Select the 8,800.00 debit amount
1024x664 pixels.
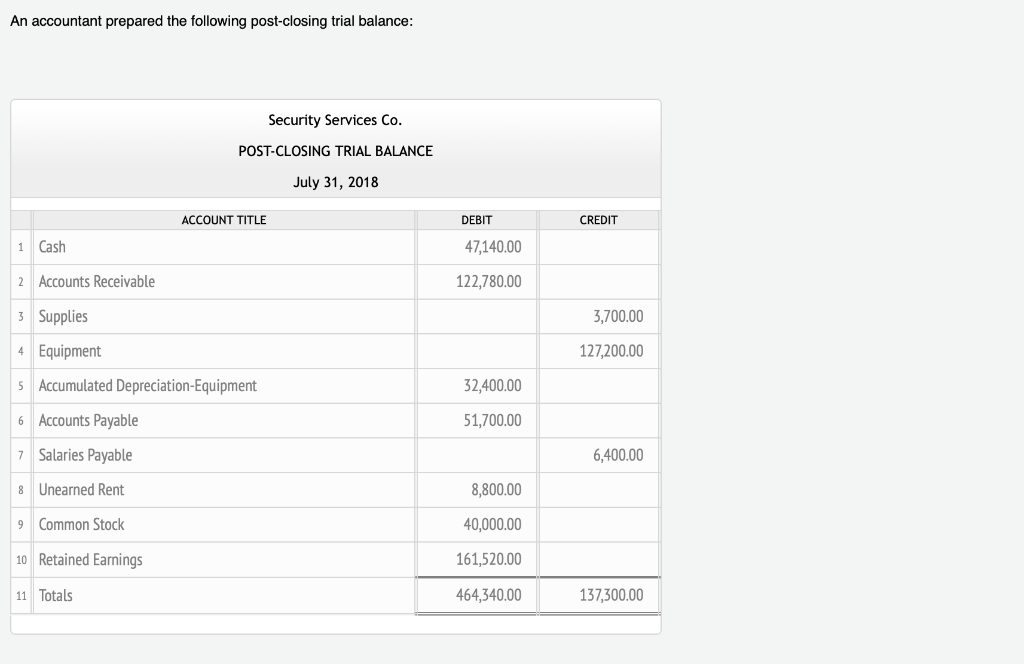click(496, 490)
